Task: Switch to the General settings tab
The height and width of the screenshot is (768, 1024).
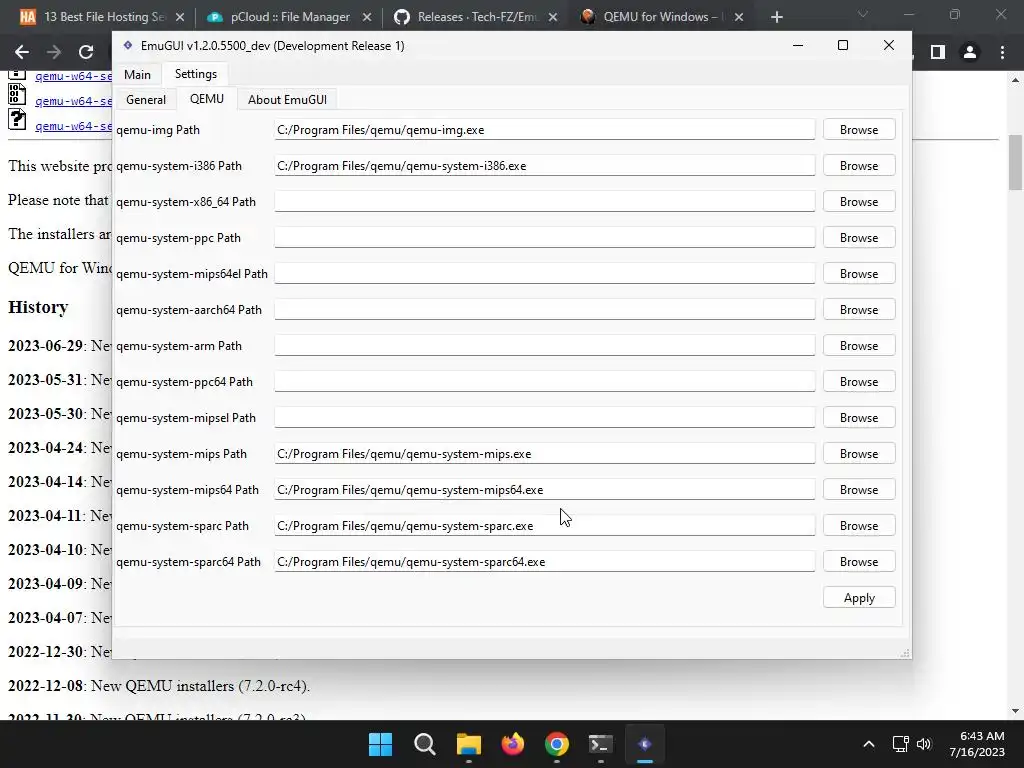Action: click(x=146, y=99)
